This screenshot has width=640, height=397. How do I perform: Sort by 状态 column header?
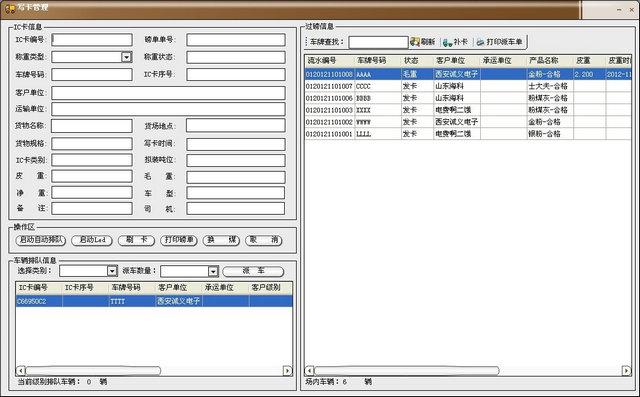pyautogui.click(x=417, y=60)
